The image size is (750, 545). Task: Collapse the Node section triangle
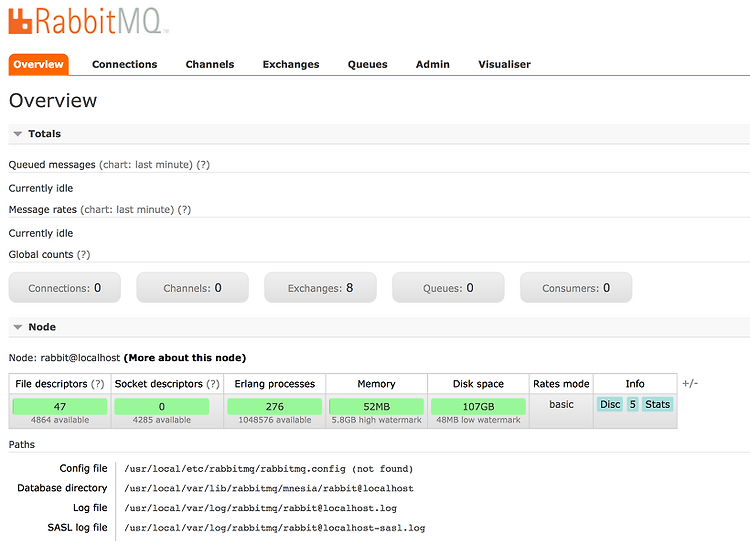(18, 327)
